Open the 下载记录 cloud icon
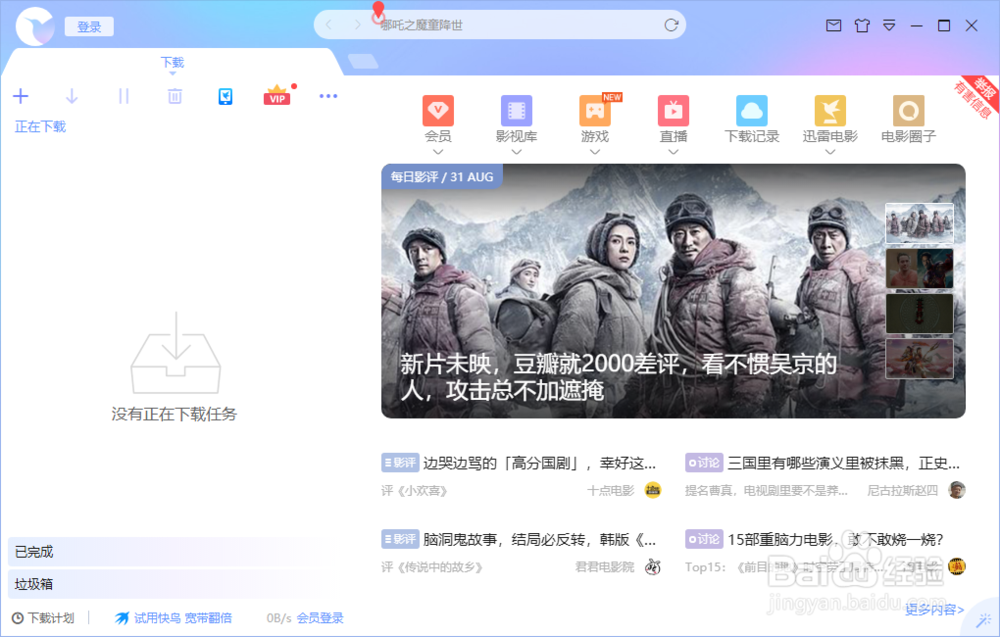This screenshot has width=1000, height=637. click(752, 111)
